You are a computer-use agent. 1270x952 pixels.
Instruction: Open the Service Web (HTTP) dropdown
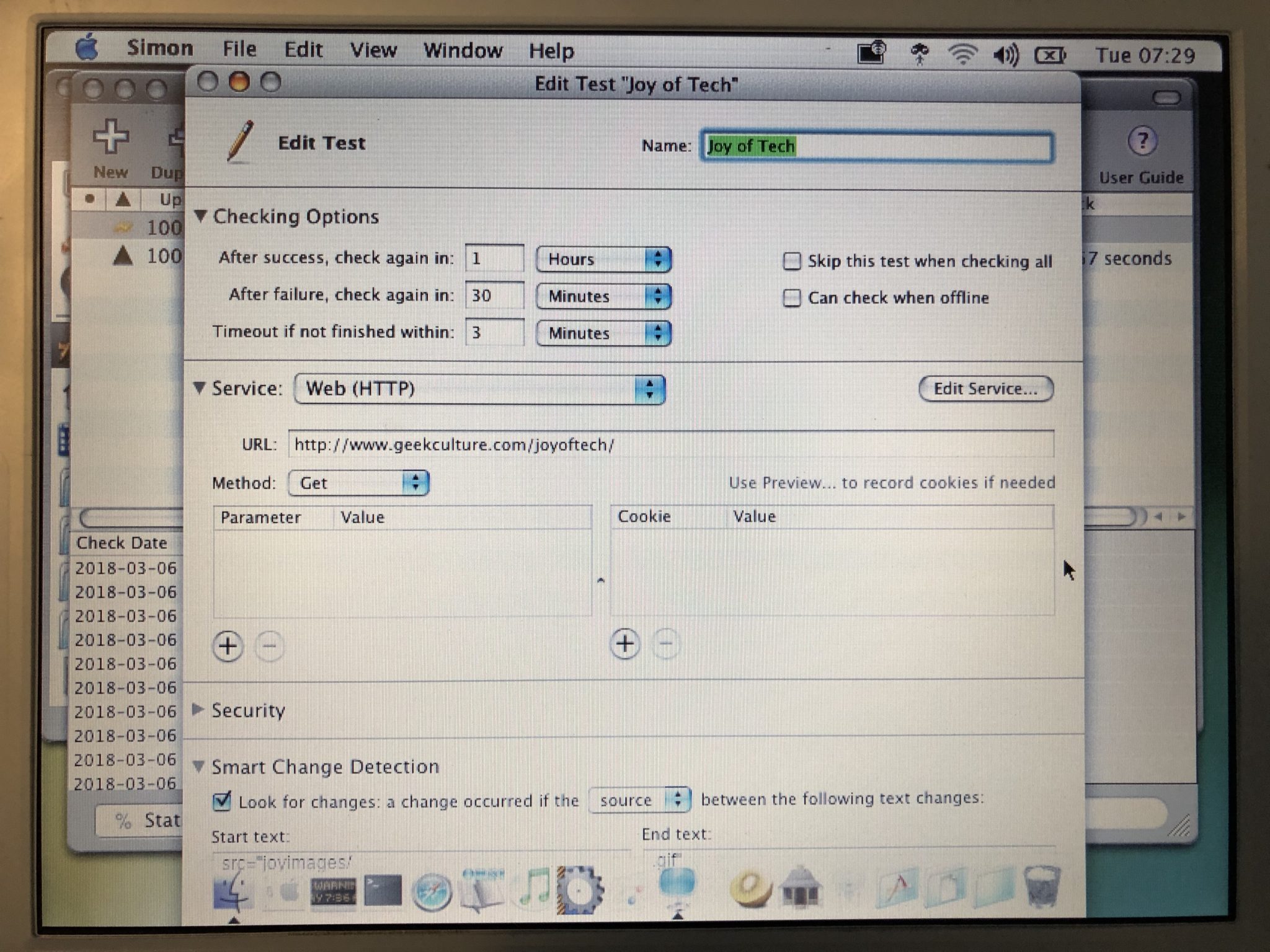[479, 389]
